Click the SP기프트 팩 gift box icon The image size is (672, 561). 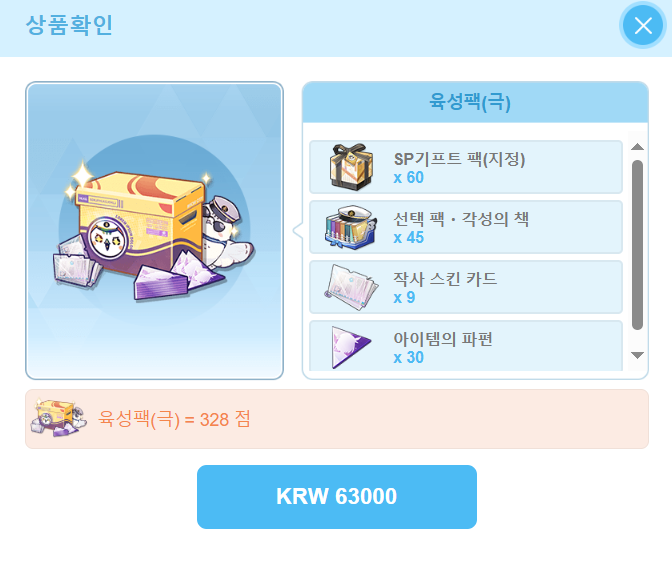[351, 167]
